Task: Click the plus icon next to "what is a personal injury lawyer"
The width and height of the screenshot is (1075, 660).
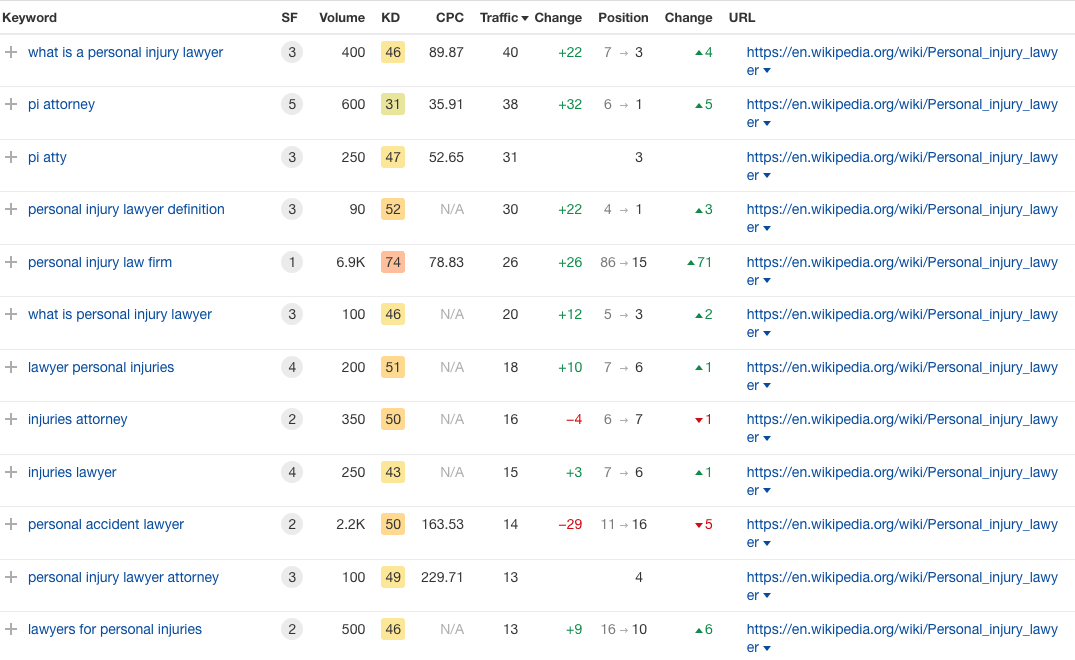Action: click(x=11, y=52)
